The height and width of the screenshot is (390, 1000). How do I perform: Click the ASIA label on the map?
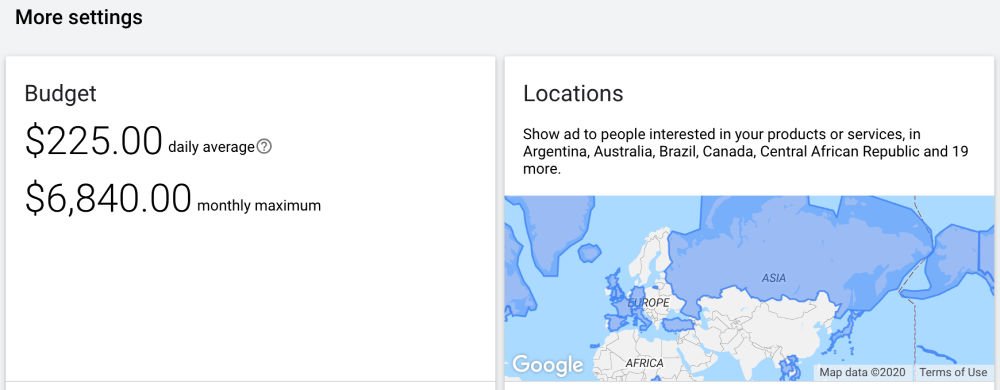pos(774,278)
